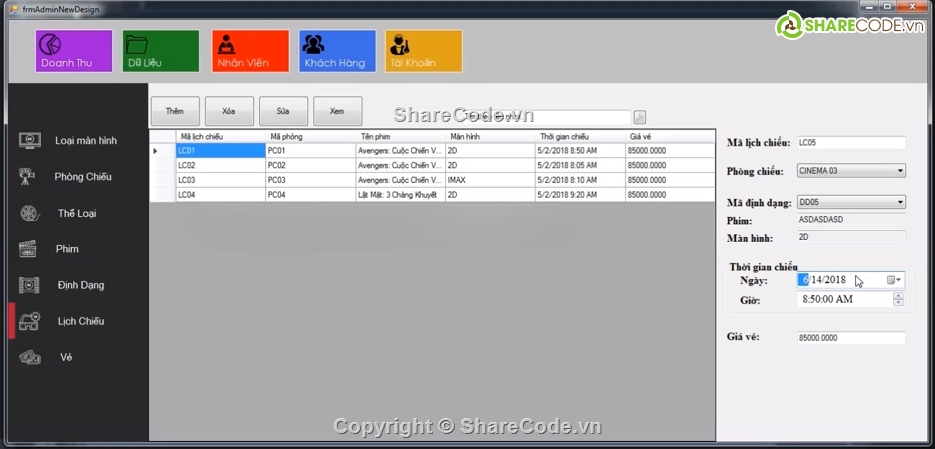
Task: Select the 5/2/2018 8:05 AM cell
Action: [581, 165]
